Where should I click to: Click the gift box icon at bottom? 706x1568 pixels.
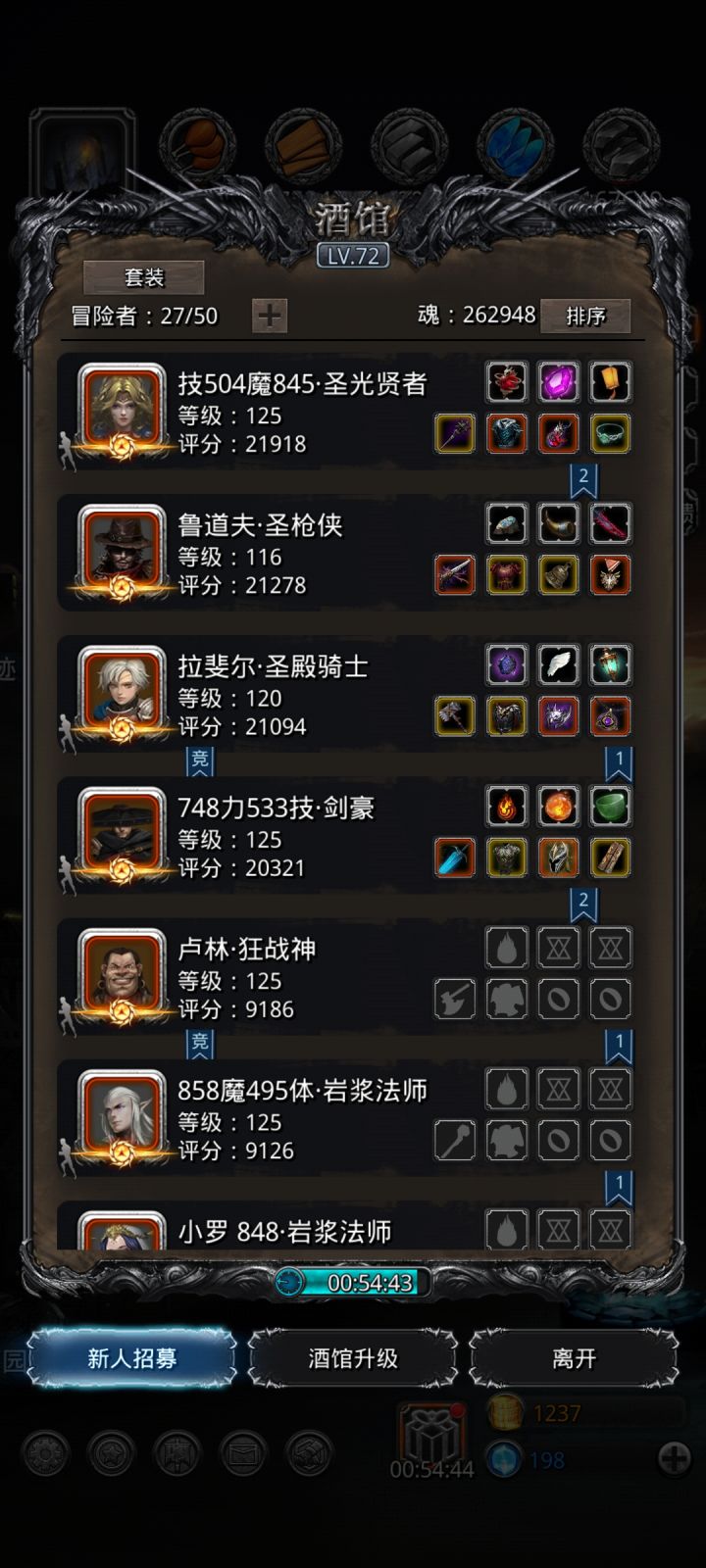pyautogui.click(x=429, y=1434)
